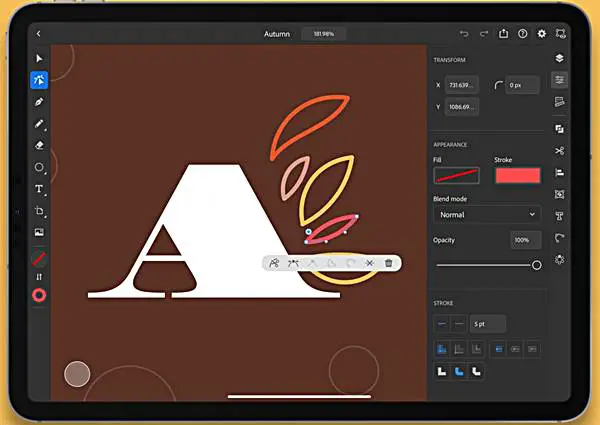Select the highlighted butt cap option
The height and width of the screenshot is (425, 600).
[x=499, y=349]
